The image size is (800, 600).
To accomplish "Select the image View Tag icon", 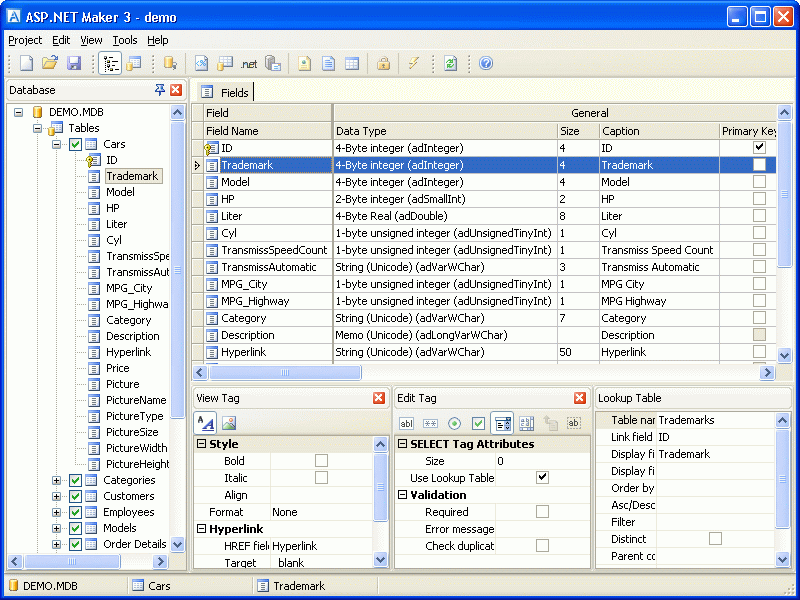I will (x=229, y=423).
